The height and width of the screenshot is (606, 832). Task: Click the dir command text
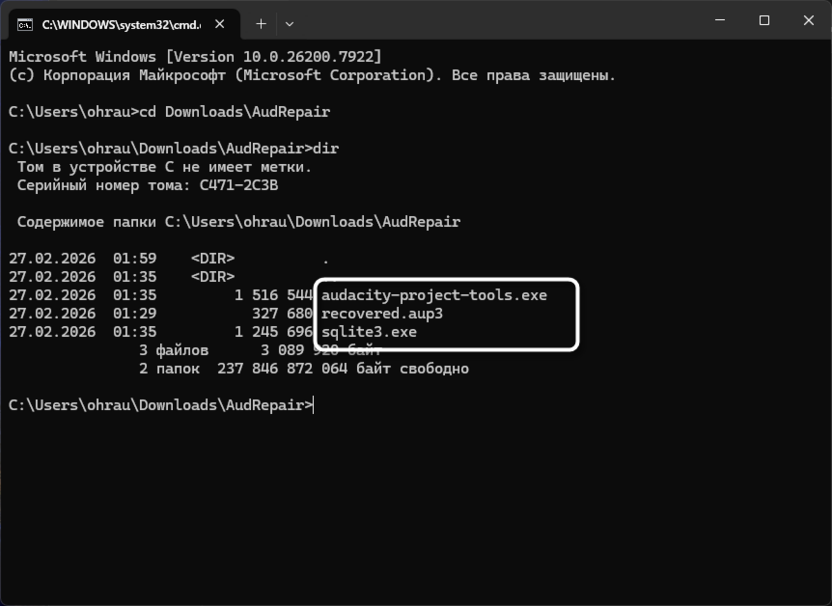326,149
